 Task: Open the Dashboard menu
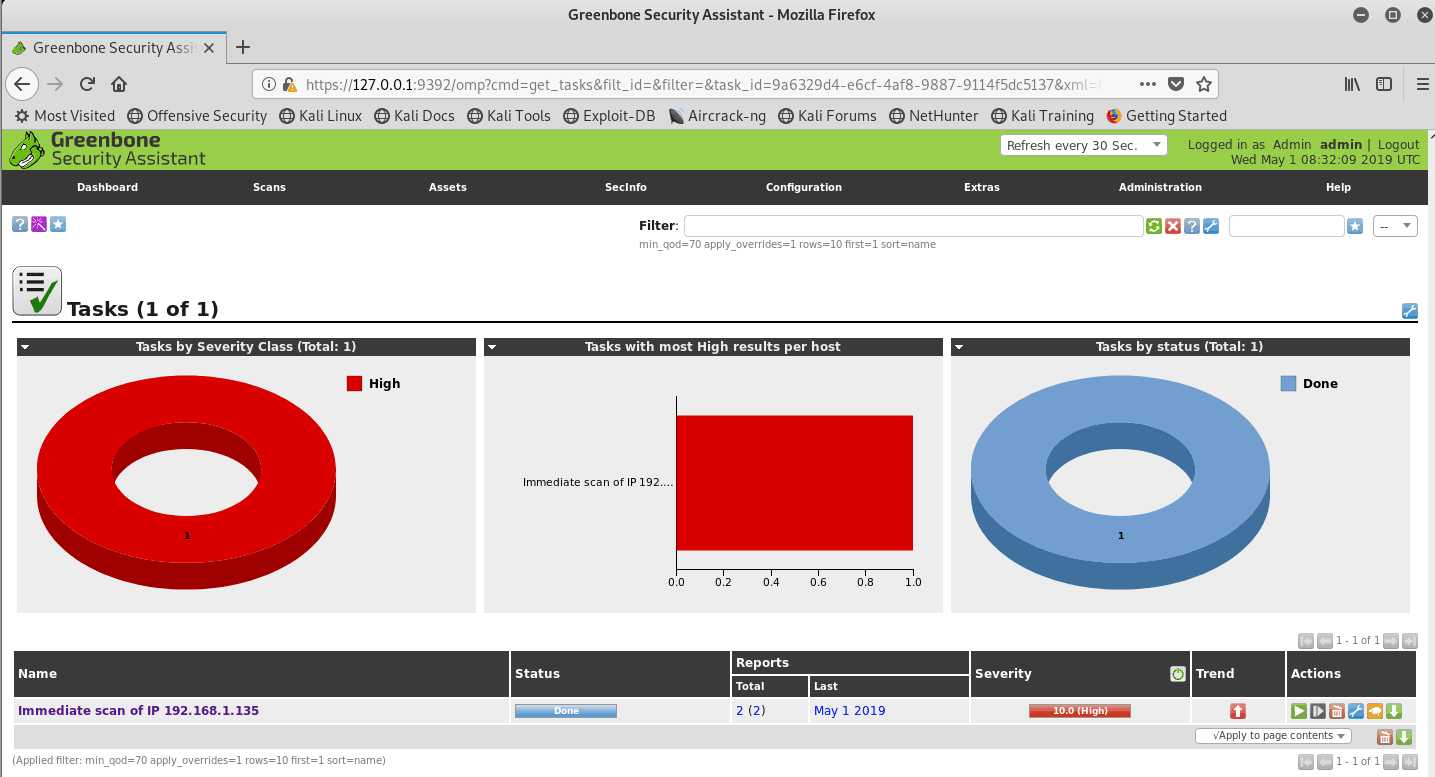click(x=107, y=187)
